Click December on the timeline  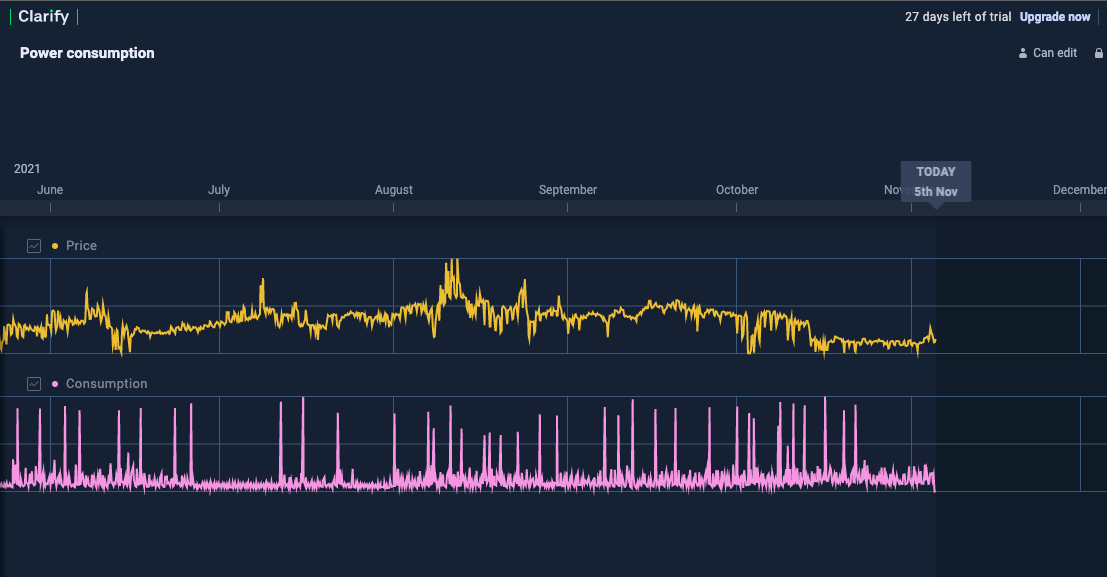(1079, 190)
